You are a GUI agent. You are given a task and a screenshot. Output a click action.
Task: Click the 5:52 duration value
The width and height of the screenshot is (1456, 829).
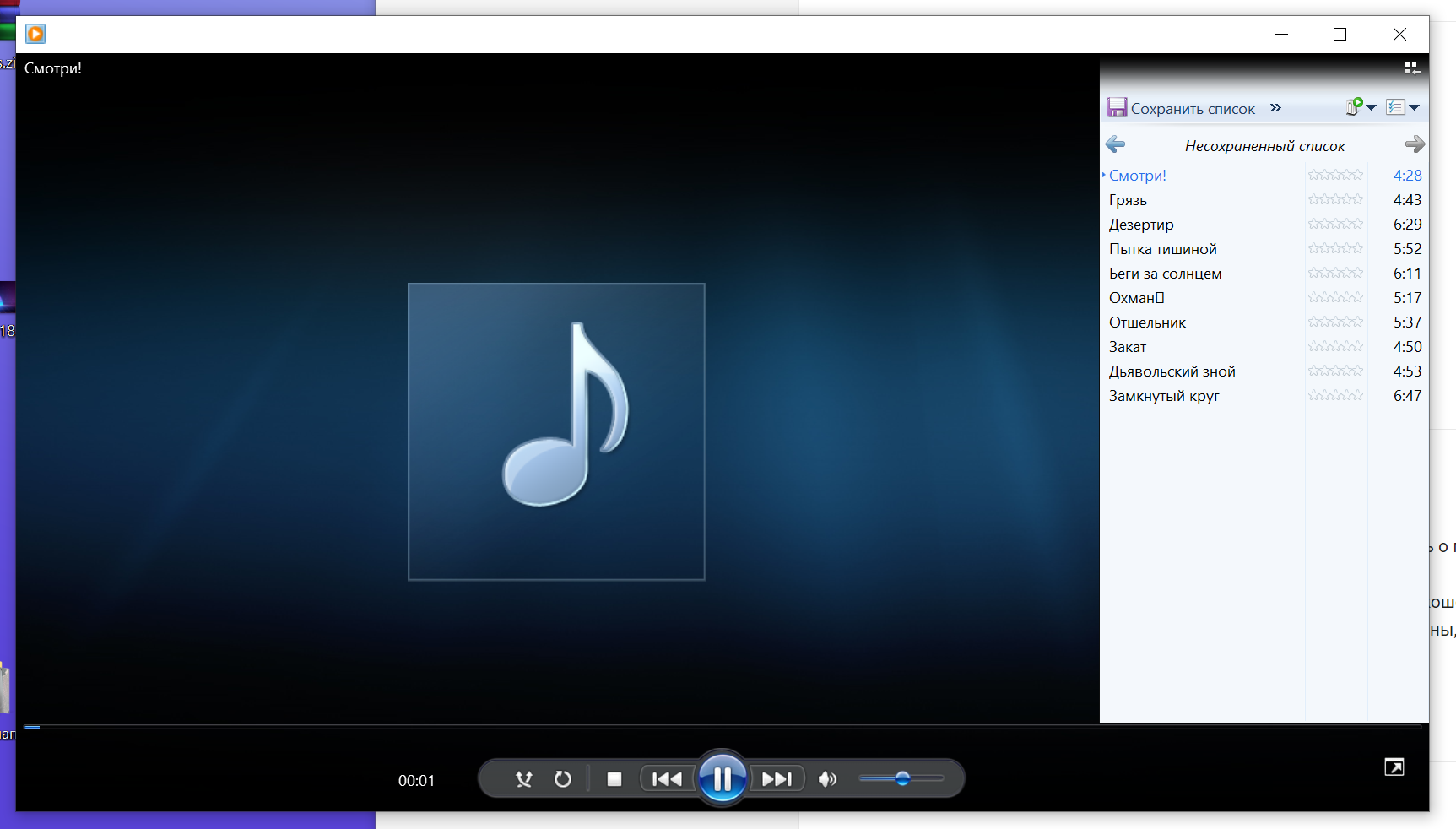tap(1407, 249)
